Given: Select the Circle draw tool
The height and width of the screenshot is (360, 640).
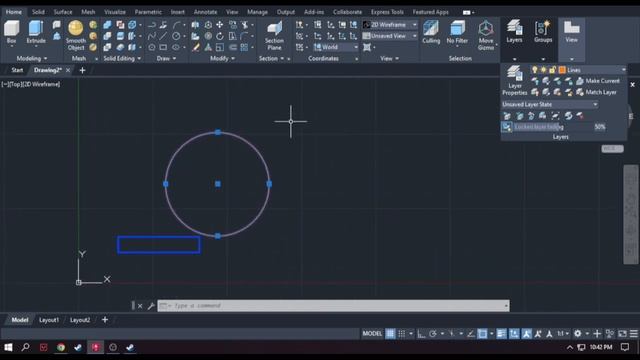Looking at the screenshot, I should click(x=176, y=36).
